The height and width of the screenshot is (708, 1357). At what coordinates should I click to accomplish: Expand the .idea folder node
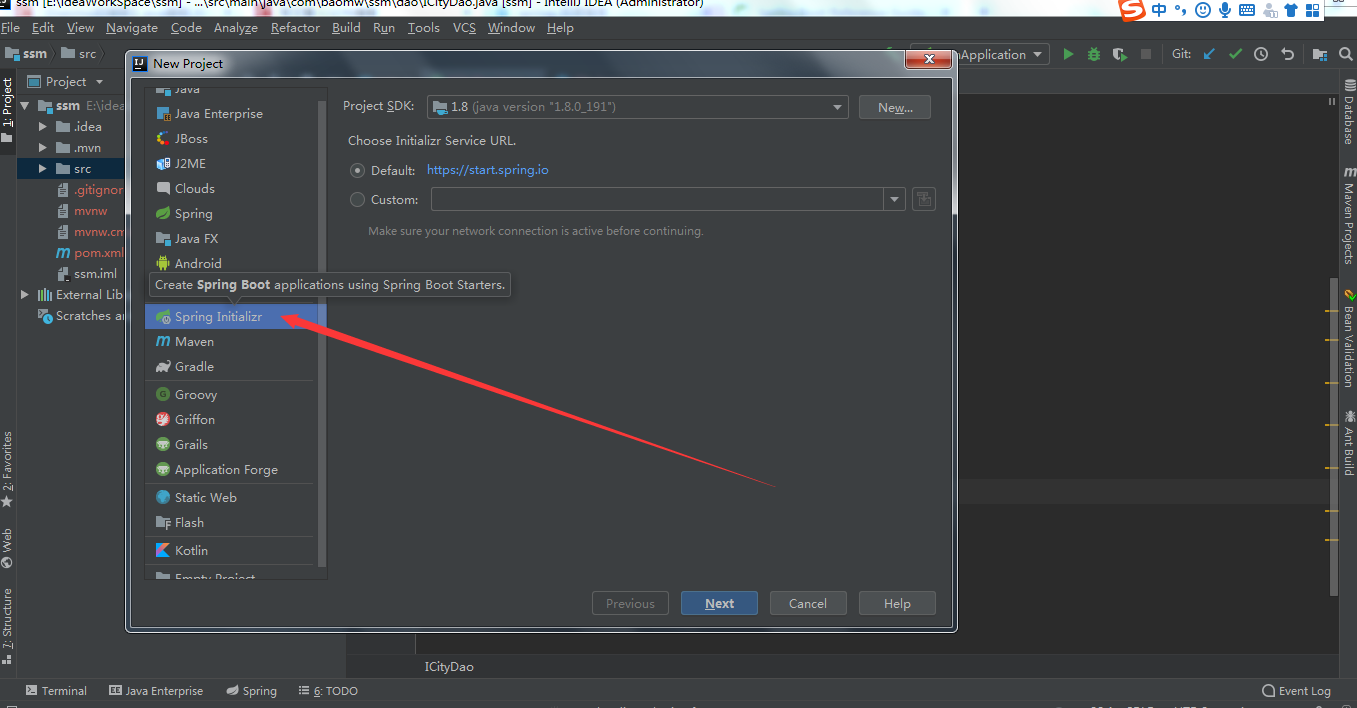click(43, 127)
